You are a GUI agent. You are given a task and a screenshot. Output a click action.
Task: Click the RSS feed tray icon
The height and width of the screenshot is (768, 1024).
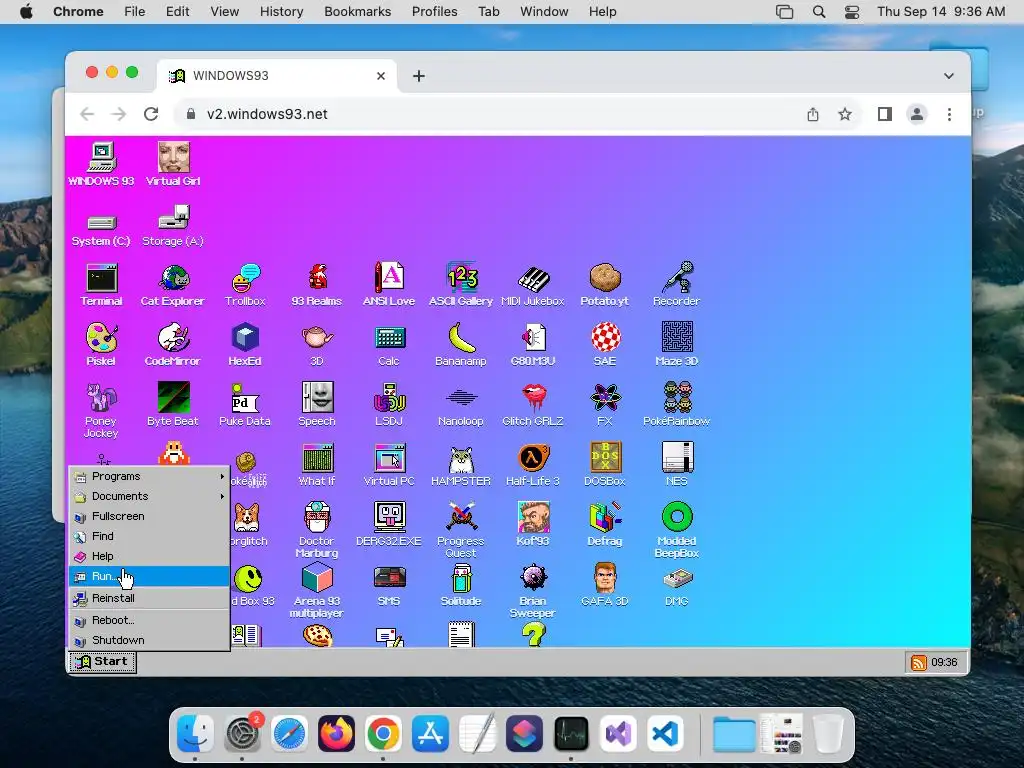click(918, 662)
